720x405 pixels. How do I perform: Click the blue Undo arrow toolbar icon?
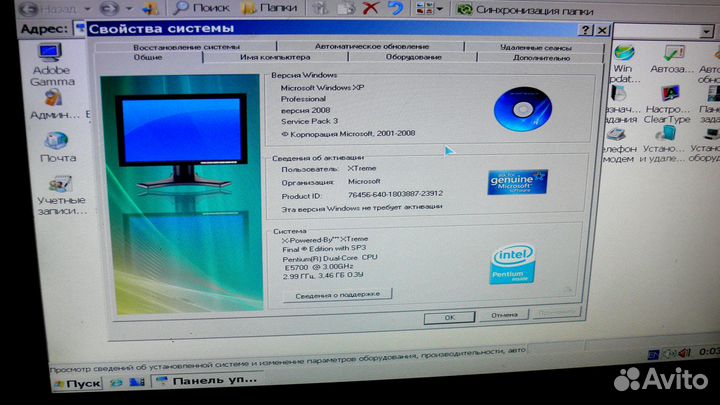[395, 7]
